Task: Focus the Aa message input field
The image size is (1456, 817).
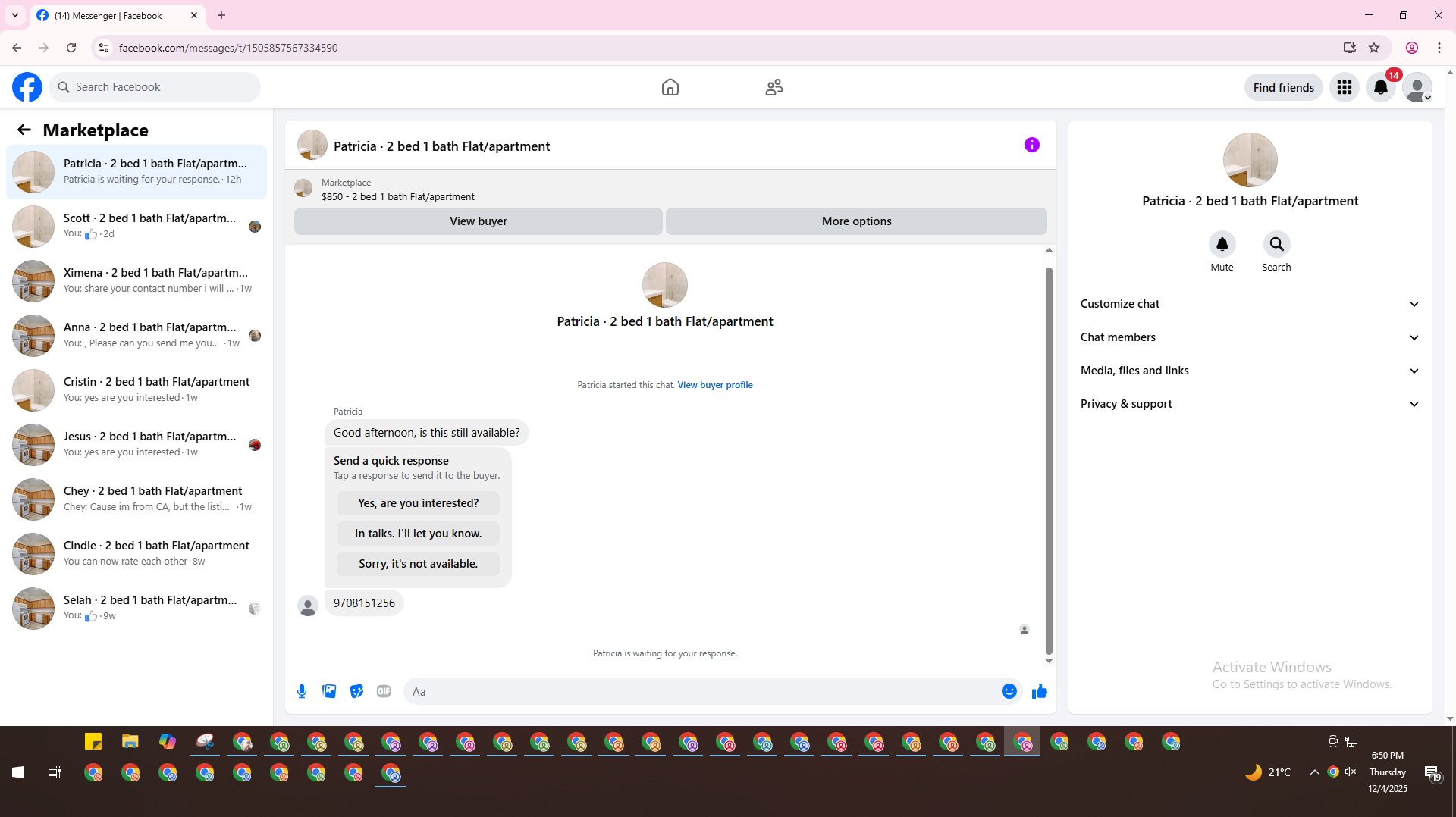Action: [701, 691]
